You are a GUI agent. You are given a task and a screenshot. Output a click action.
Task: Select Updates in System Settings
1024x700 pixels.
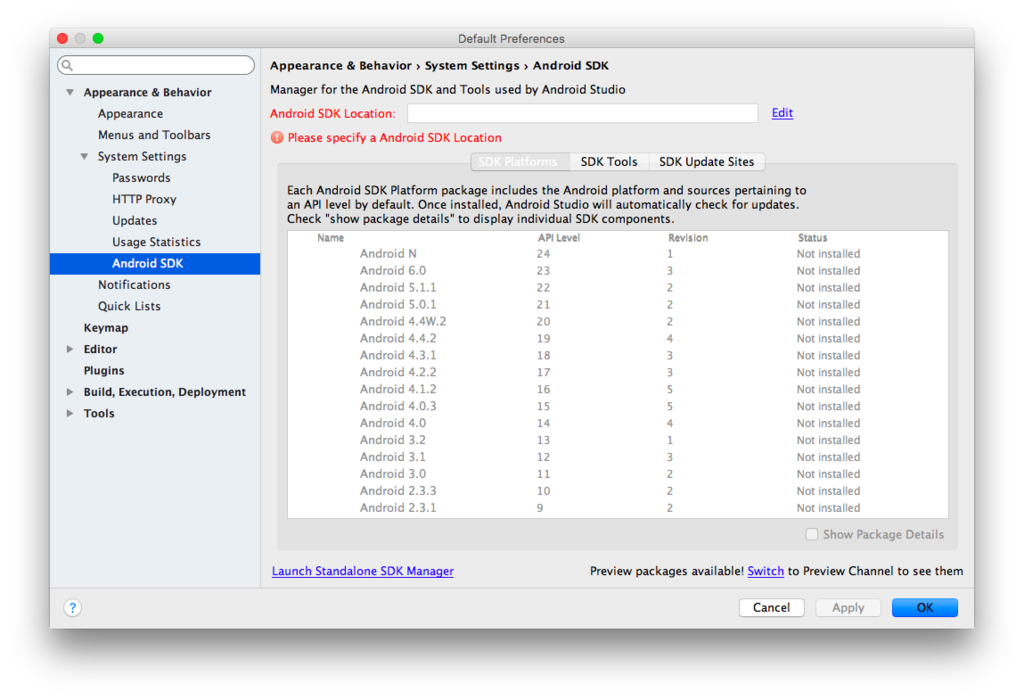point(135,221)
